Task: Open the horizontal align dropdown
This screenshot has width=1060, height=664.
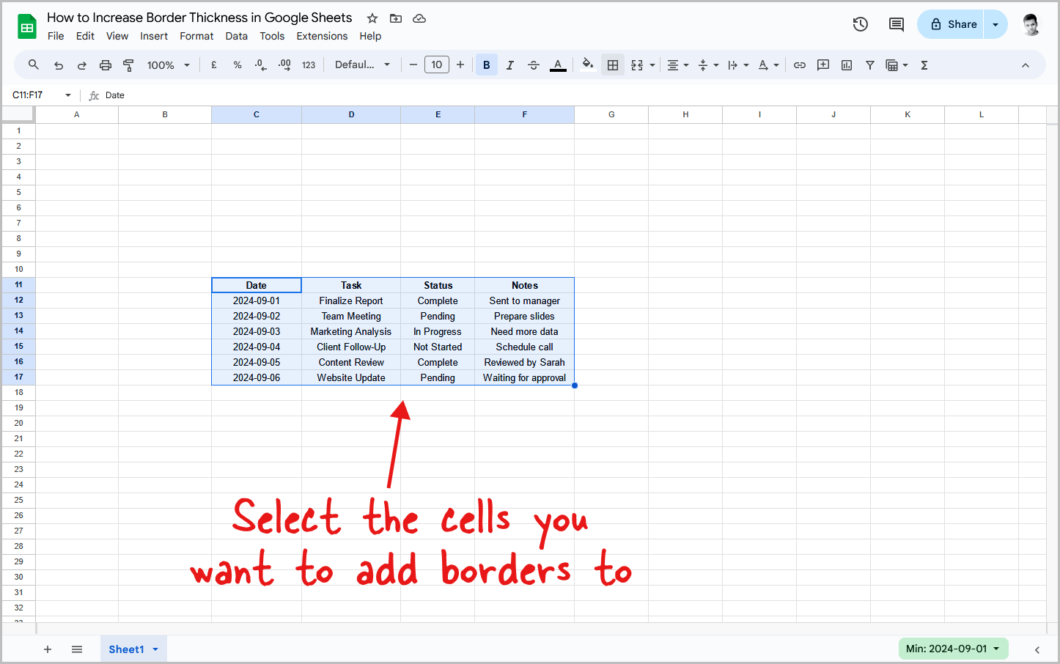Action: click(x=677, y=65)
